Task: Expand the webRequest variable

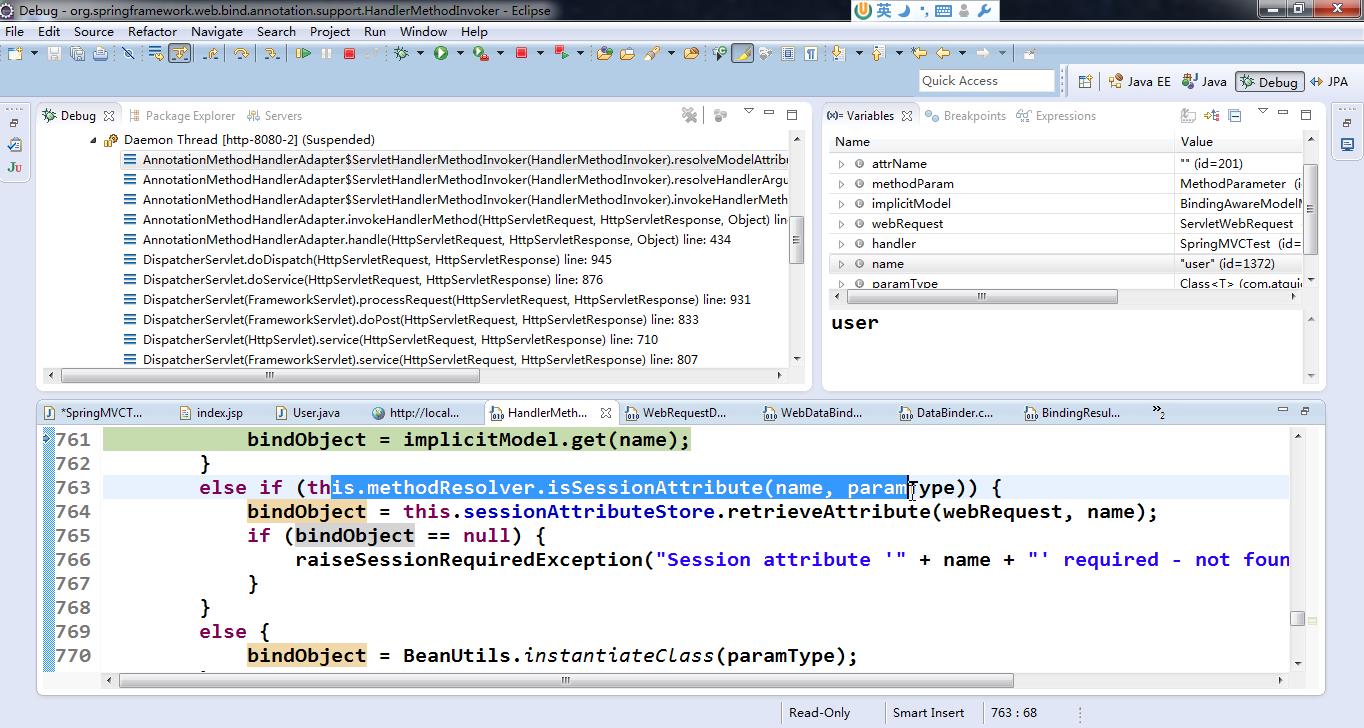Action: click(841, 224)
